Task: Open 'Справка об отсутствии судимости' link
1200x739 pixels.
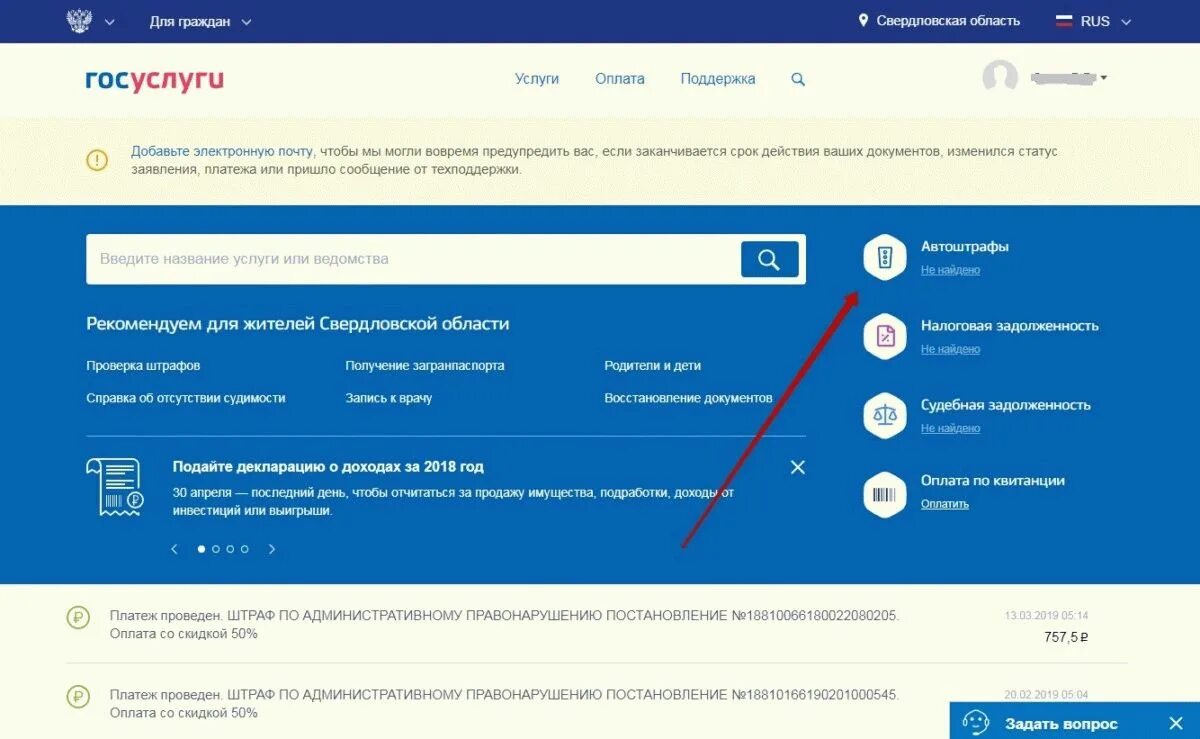Action: (186, 398)
